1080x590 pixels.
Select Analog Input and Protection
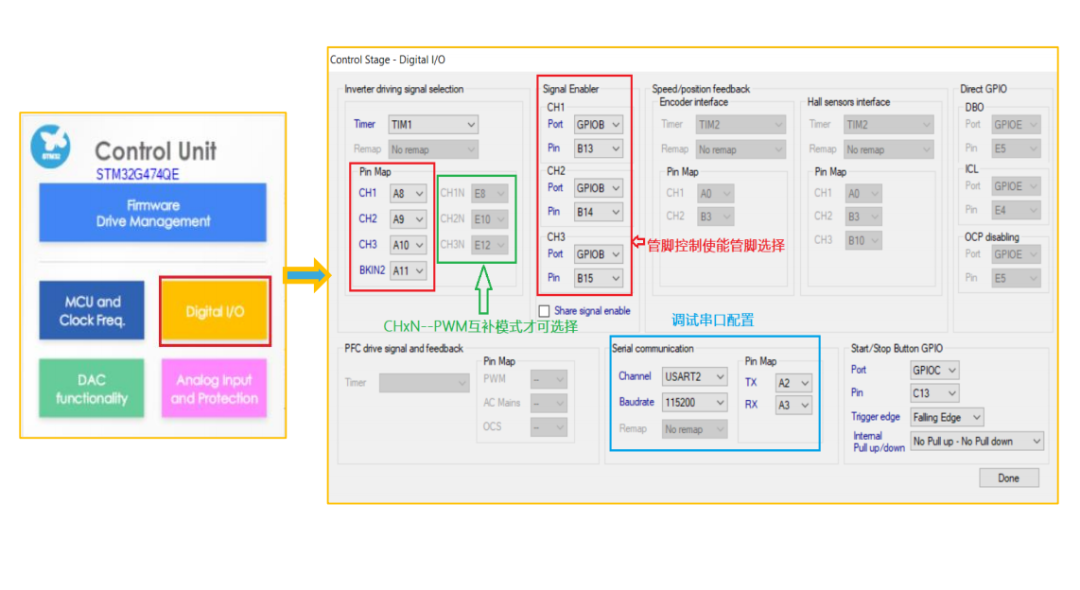click(214, 388)
